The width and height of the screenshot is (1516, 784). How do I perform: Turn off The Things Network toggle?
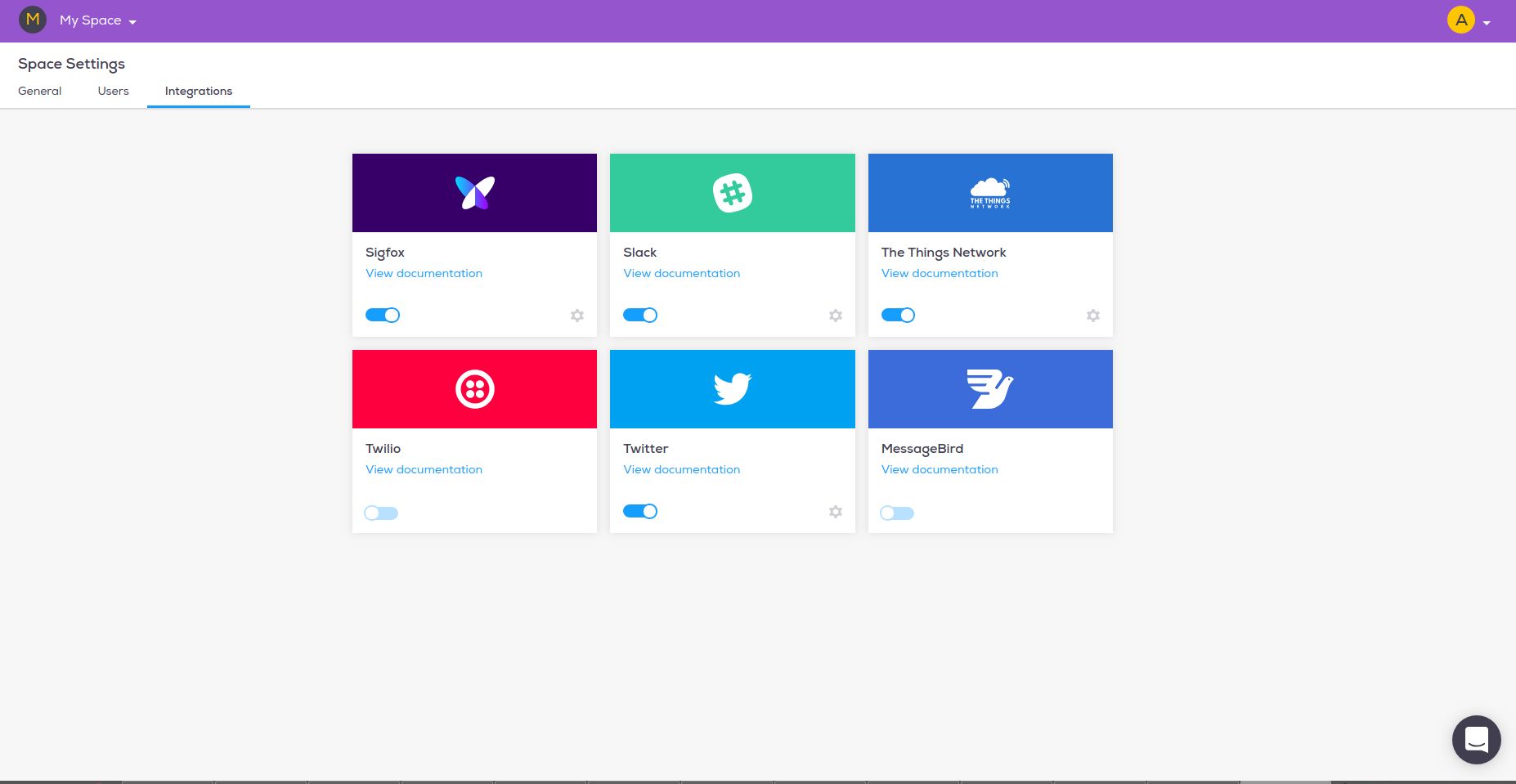(x=898, y=315)
